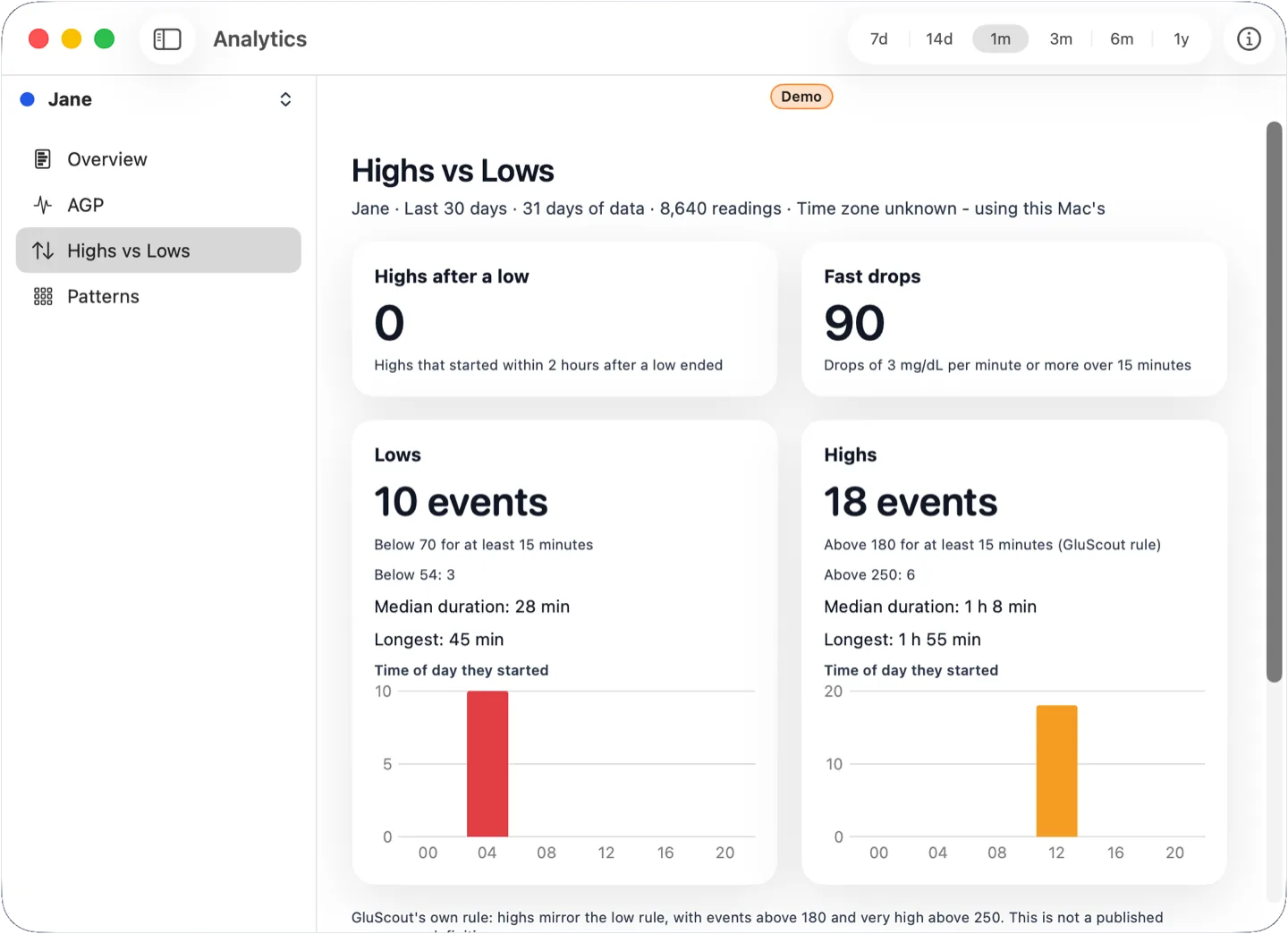This screenshot has width=1288, height=934.
Task: Click 'Above 250: 6' text
Action: coord(869,574)
